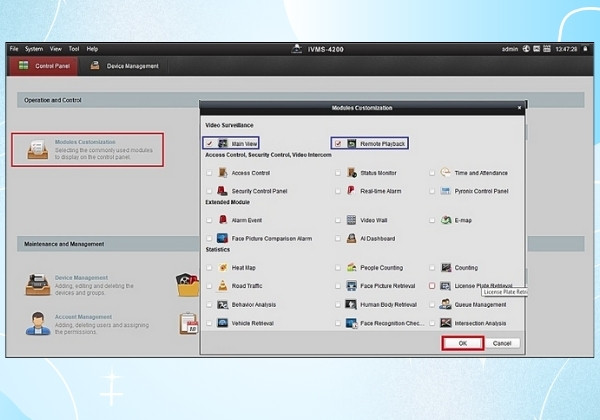
Task: Click the Access Control door icon
Action: 223,173
